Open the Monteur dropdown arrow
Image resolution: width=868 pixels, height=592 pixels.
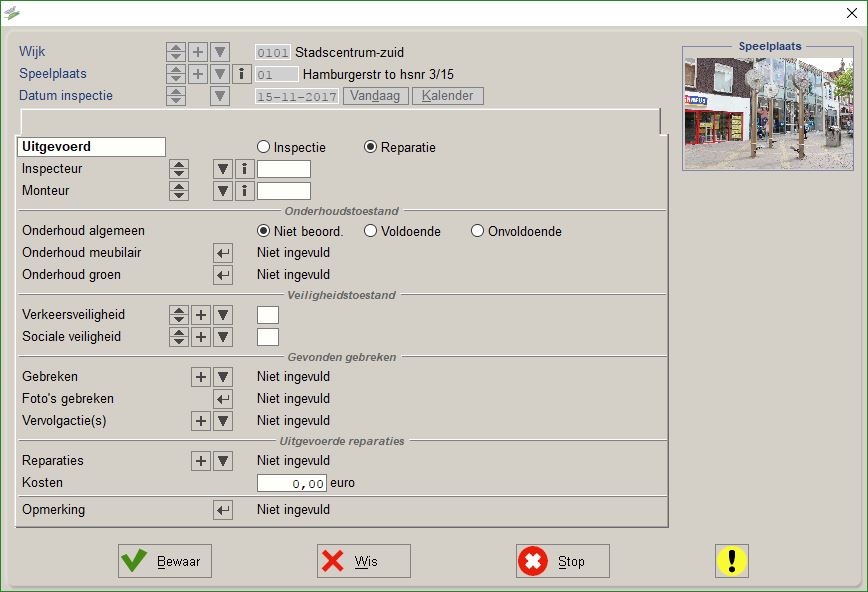coord(223,191)
